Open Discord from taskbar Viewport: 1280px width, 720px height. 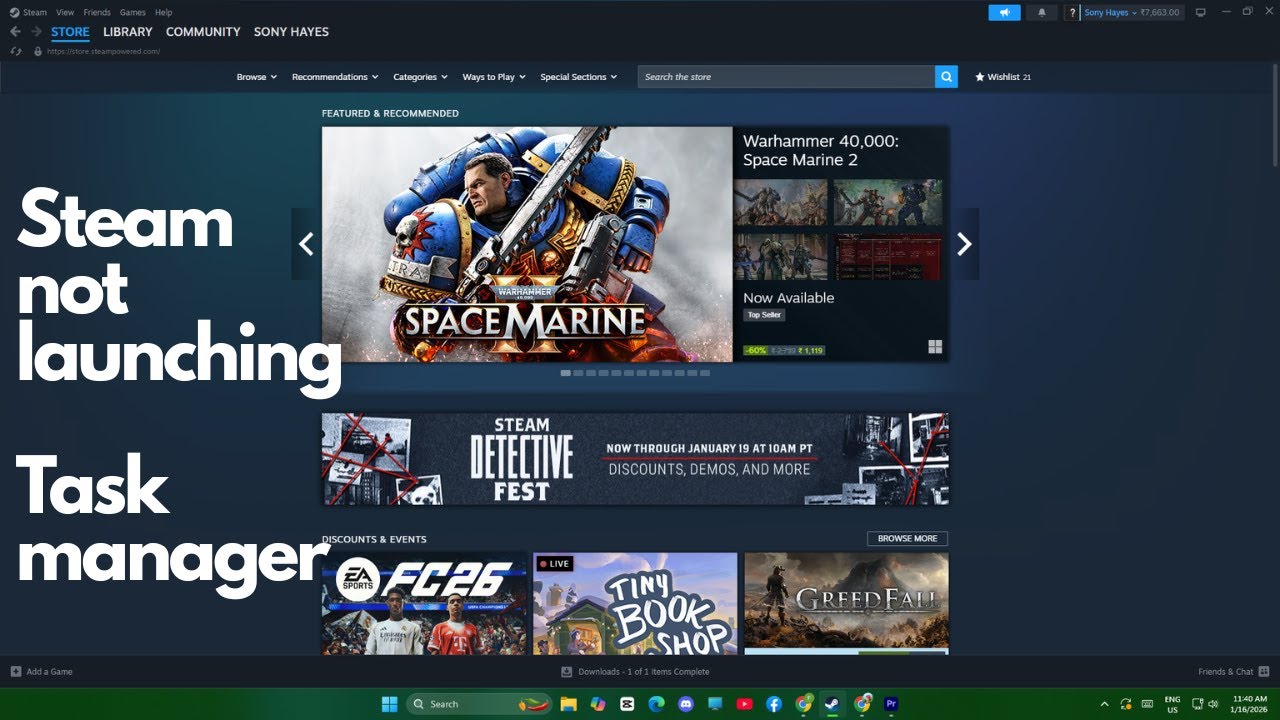click(x=685, y=704)
